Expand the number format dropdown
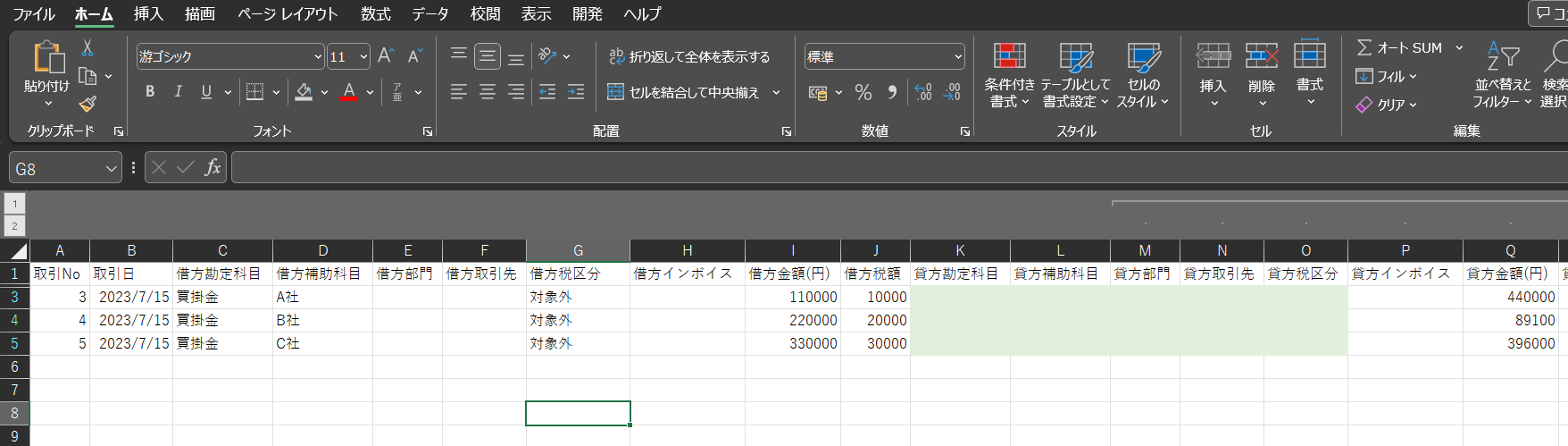The width and height of the screenshot is (1568, 446). click(x=958, y=56)
